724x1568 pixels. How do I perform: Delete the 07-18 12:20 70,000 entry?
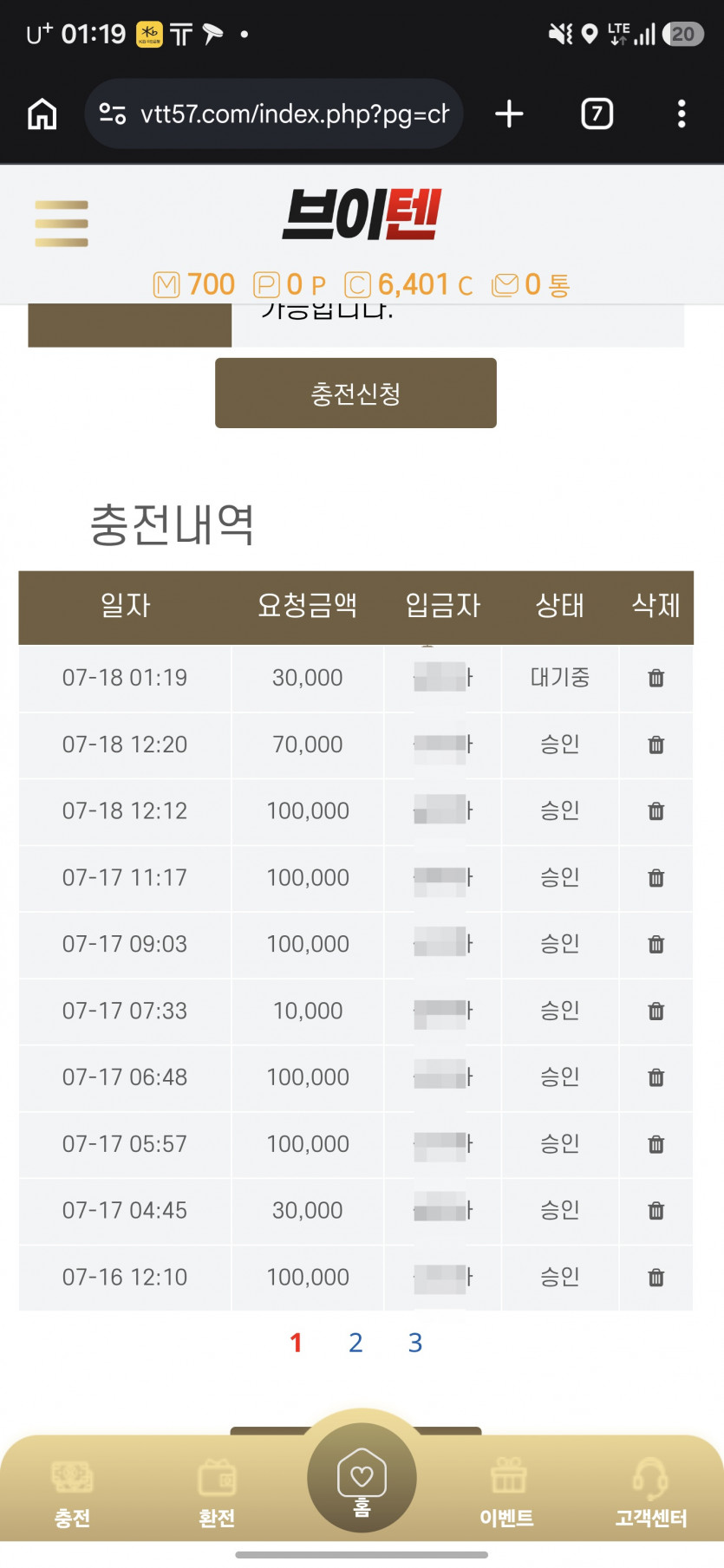[x=656, y=745]
